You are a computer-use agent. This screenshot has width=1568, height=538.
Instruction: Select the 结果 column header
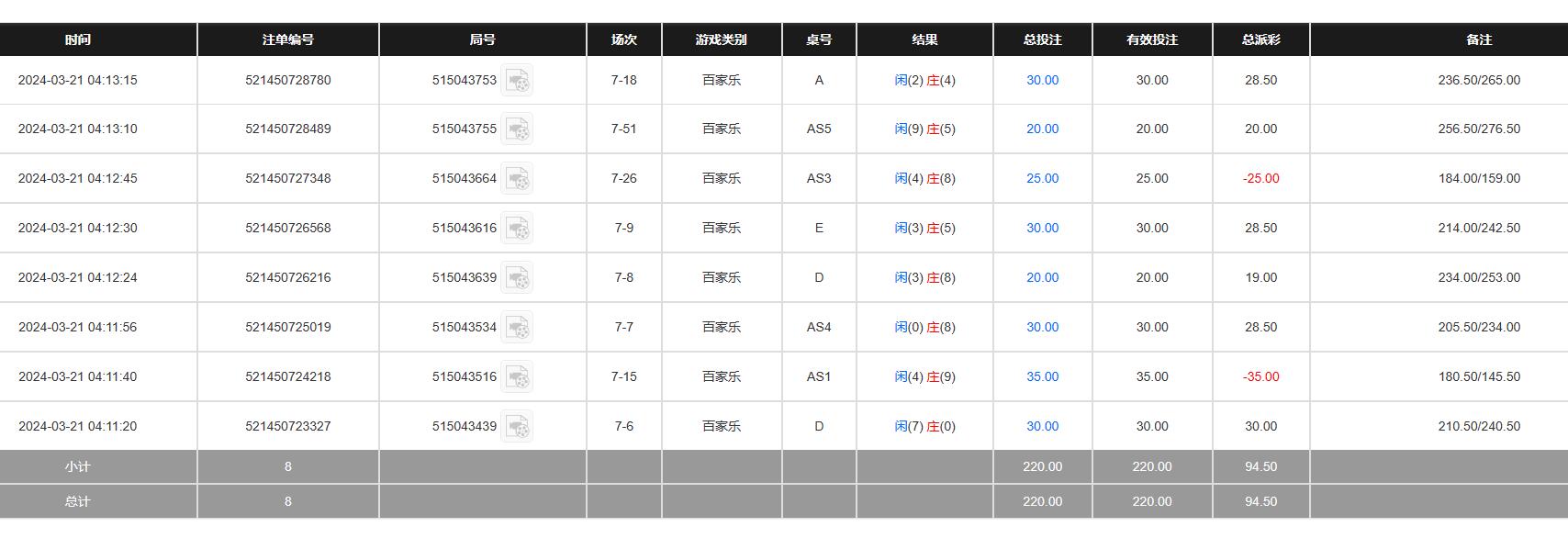pos(924,40)
